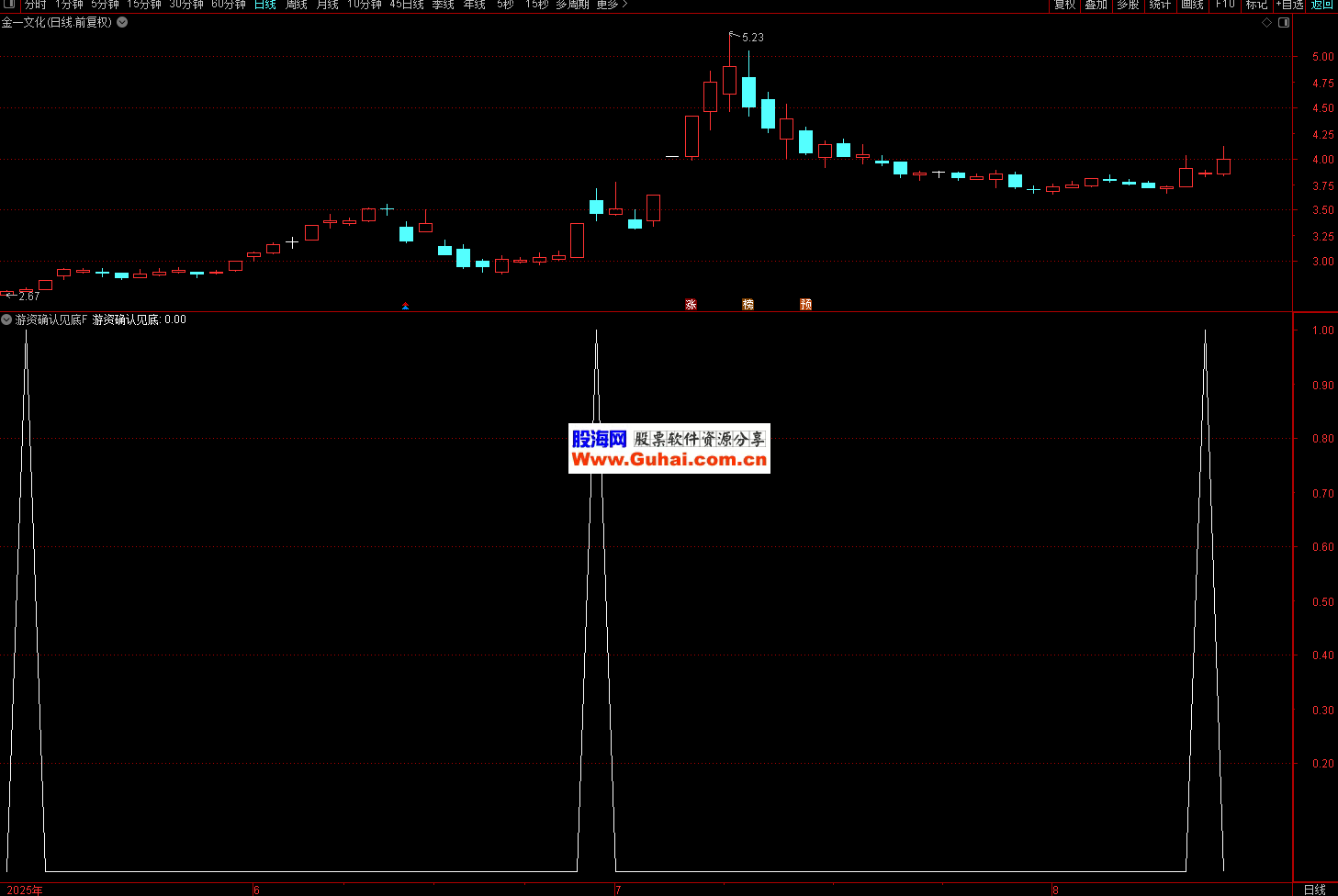Select the 10分钟 period tab
The width and height of the screenshot is (1338, 896).
(364, 5)
